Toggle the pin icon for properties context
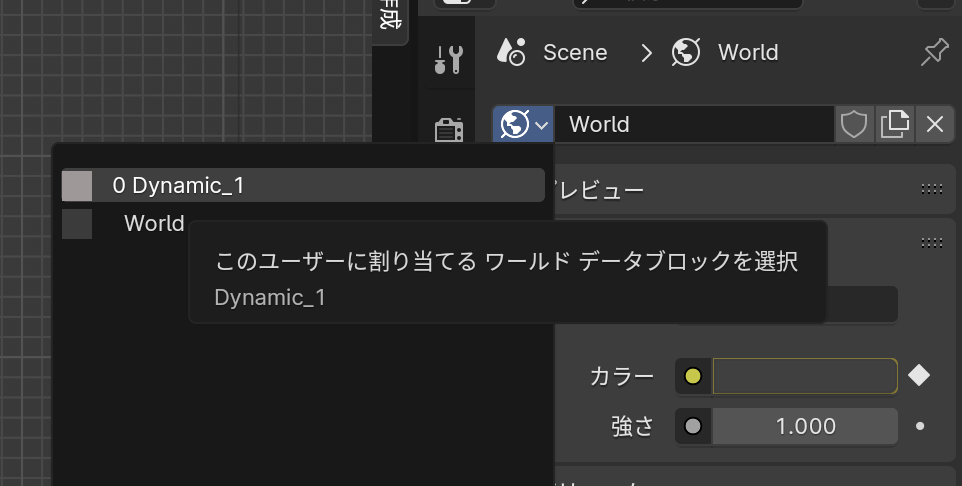This screenshot has width=962, height=486. (x=935, y=52)
